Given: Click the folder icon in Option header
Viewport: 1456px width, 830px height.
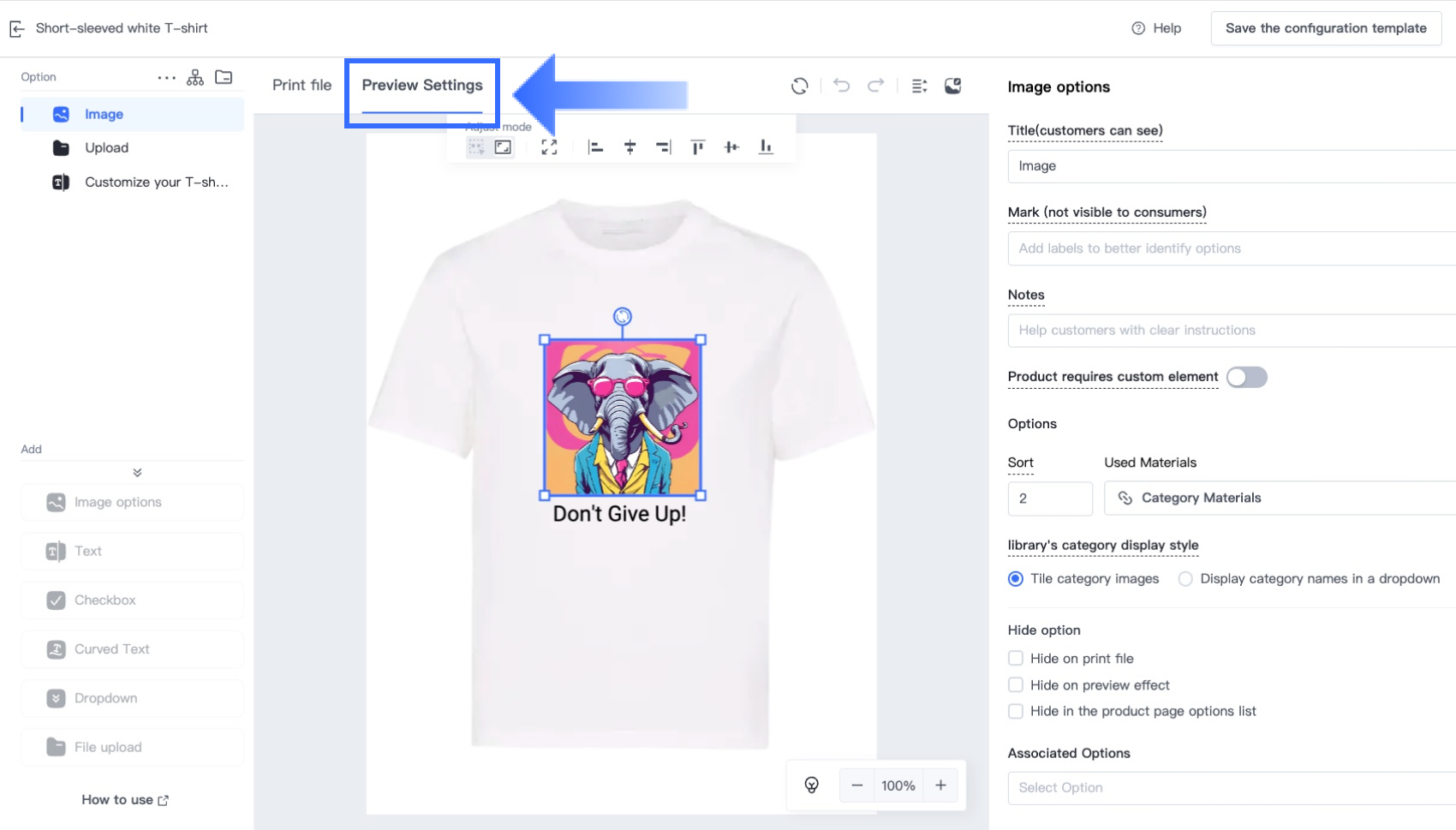Looking at the screenshot, I should tap(224, 77).
